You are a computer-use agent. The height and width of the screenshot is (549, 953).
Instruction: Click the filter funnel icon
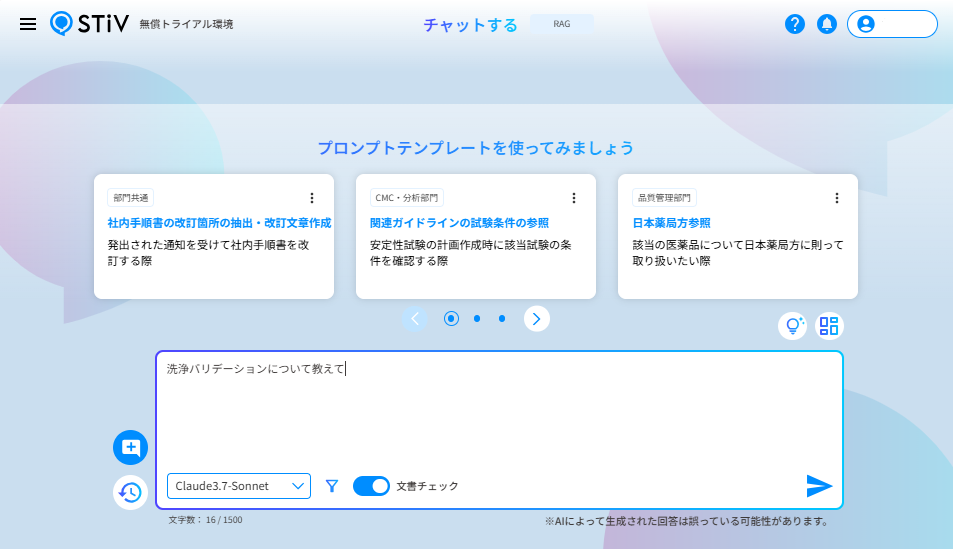click(x=332, y=486)
